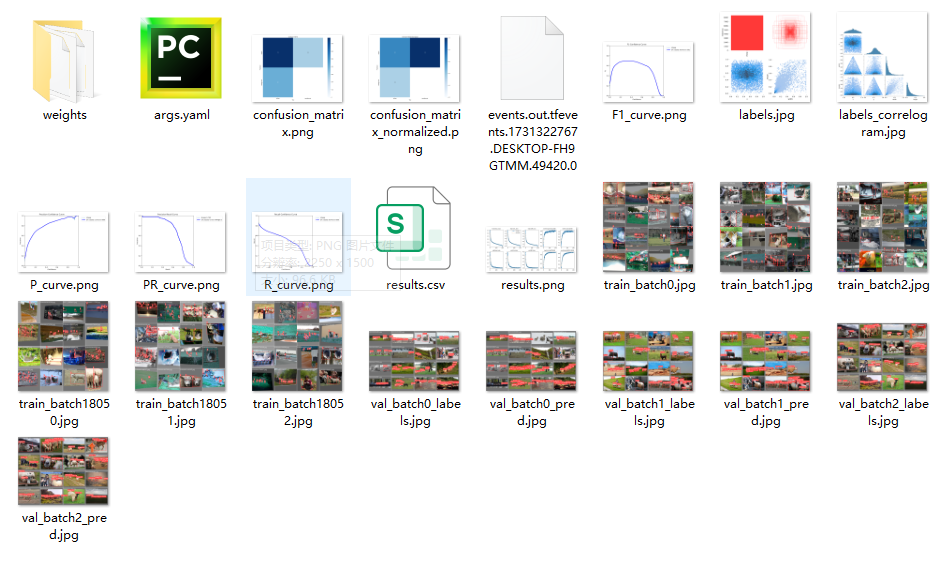
Task: Click the 'F1_curve.png' file name
Action: pyautogui.click(x=649, y=114)
